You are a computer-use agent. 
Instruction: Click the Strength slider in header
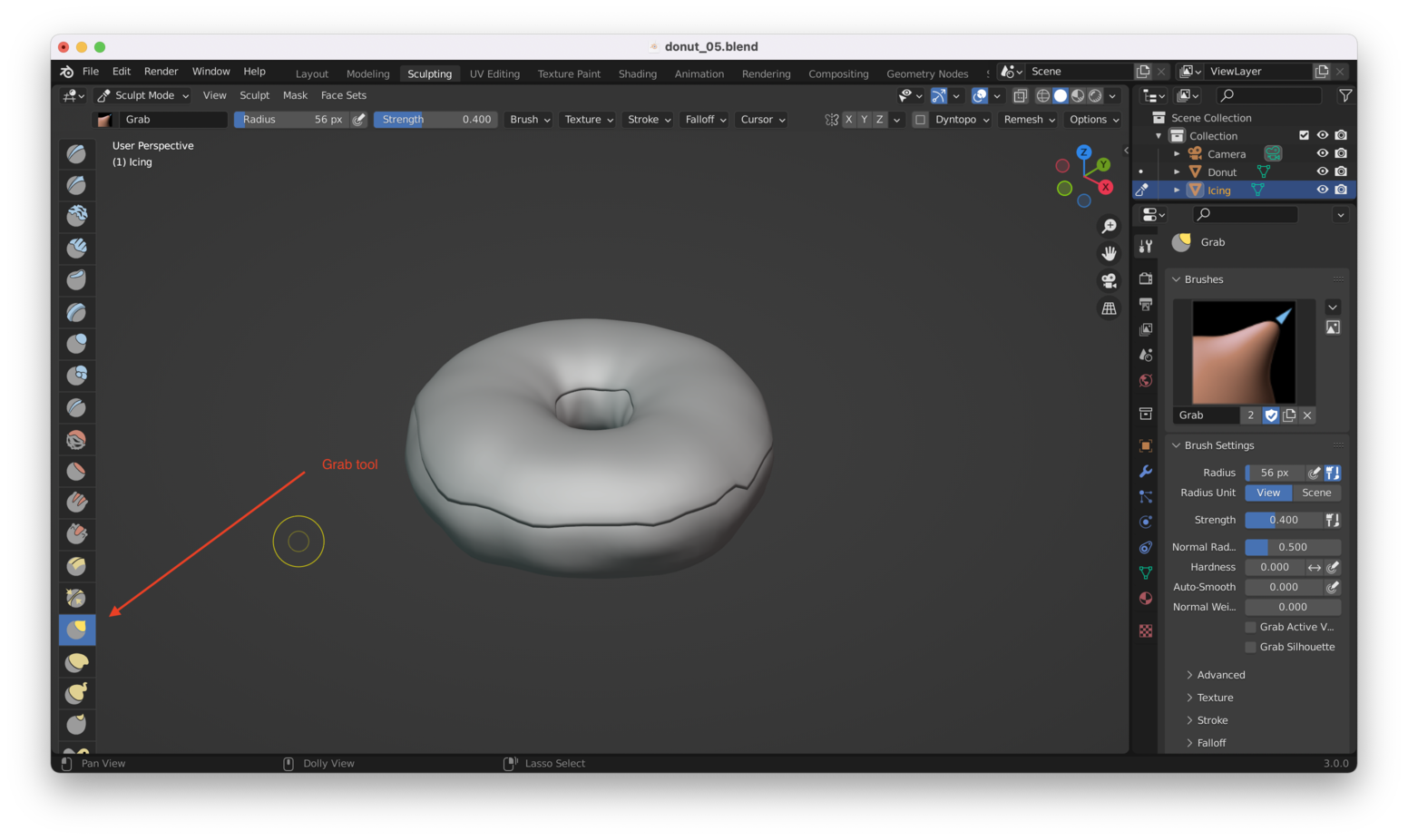(435, 120)
